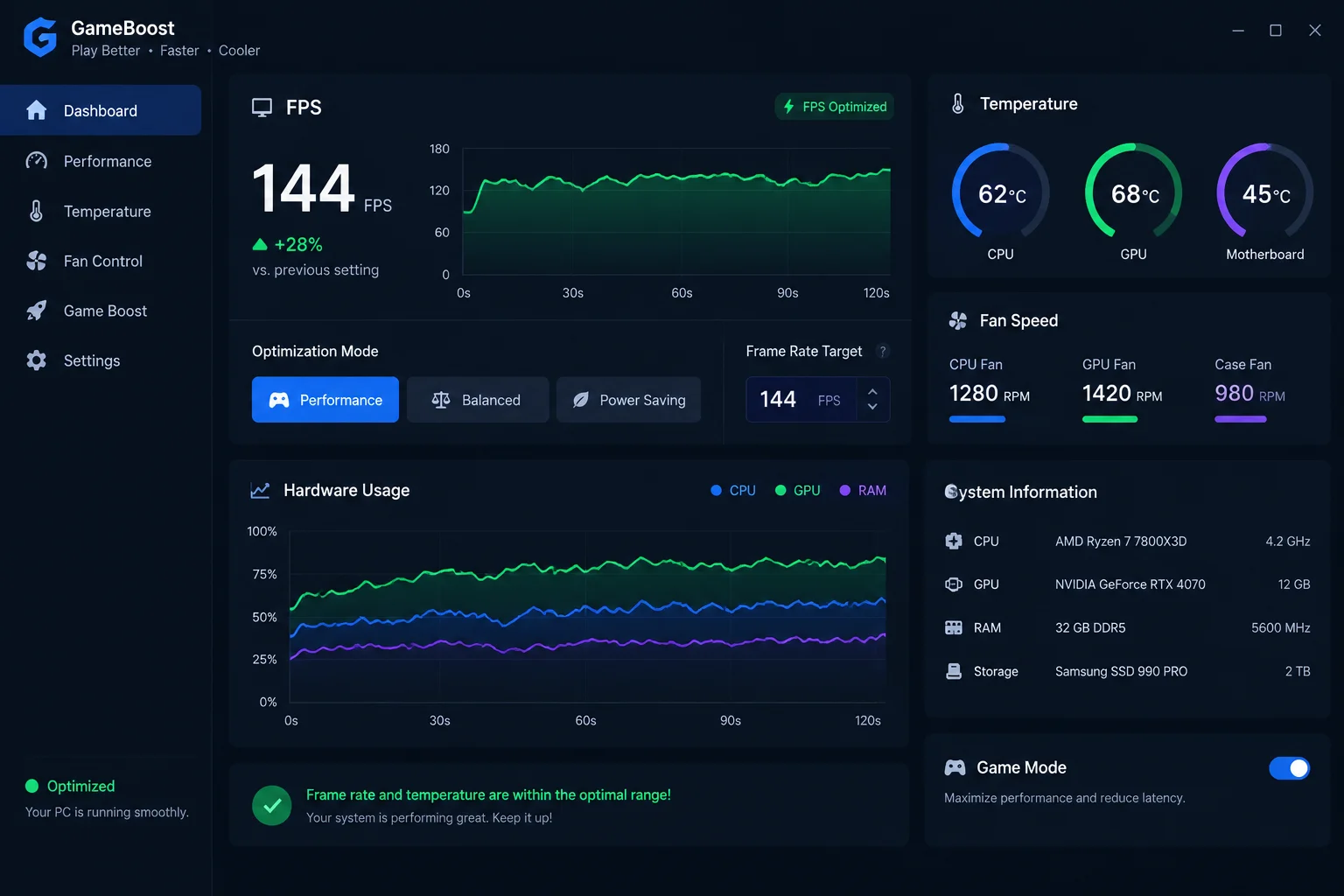Click the Storage drive icon
The width and height of the screenshot is (1344, 896).
pyautogui.click(x=954, y=671)
